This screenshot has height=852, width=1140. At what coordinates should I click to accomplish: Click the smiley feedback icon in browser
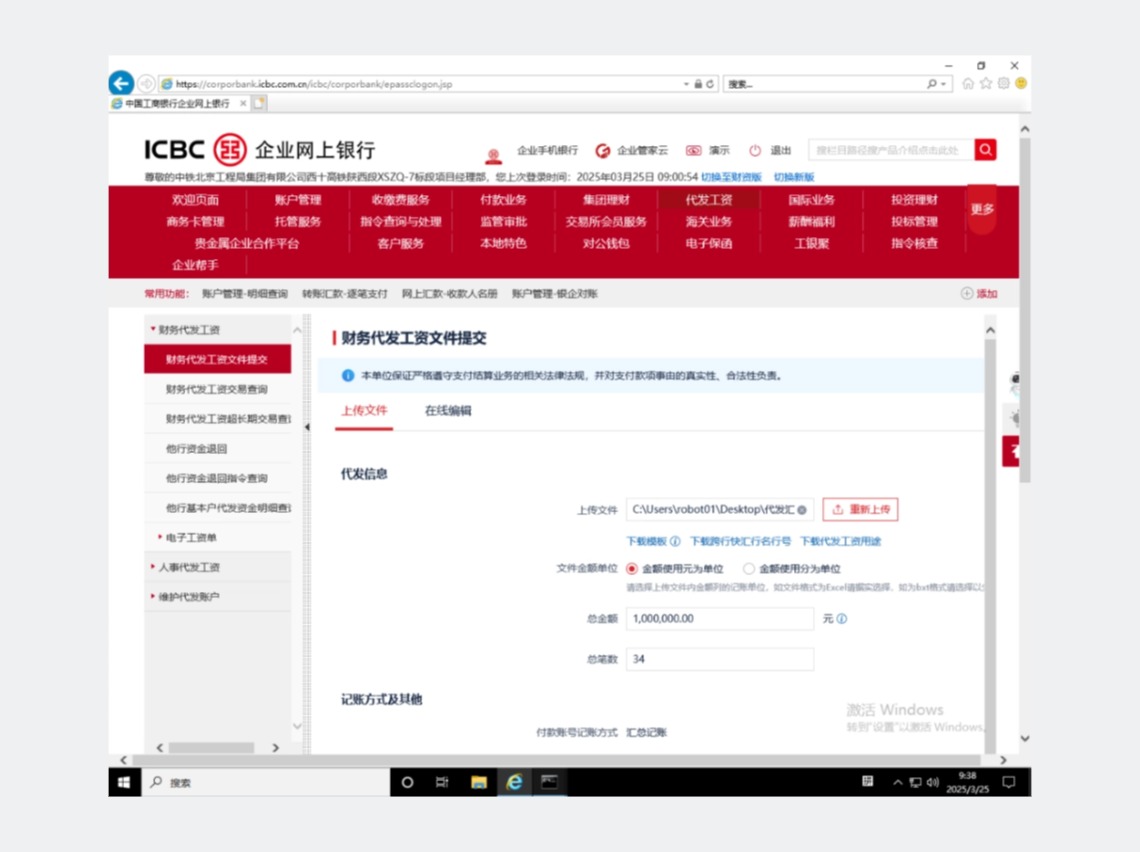click(x=1021, y=84)
